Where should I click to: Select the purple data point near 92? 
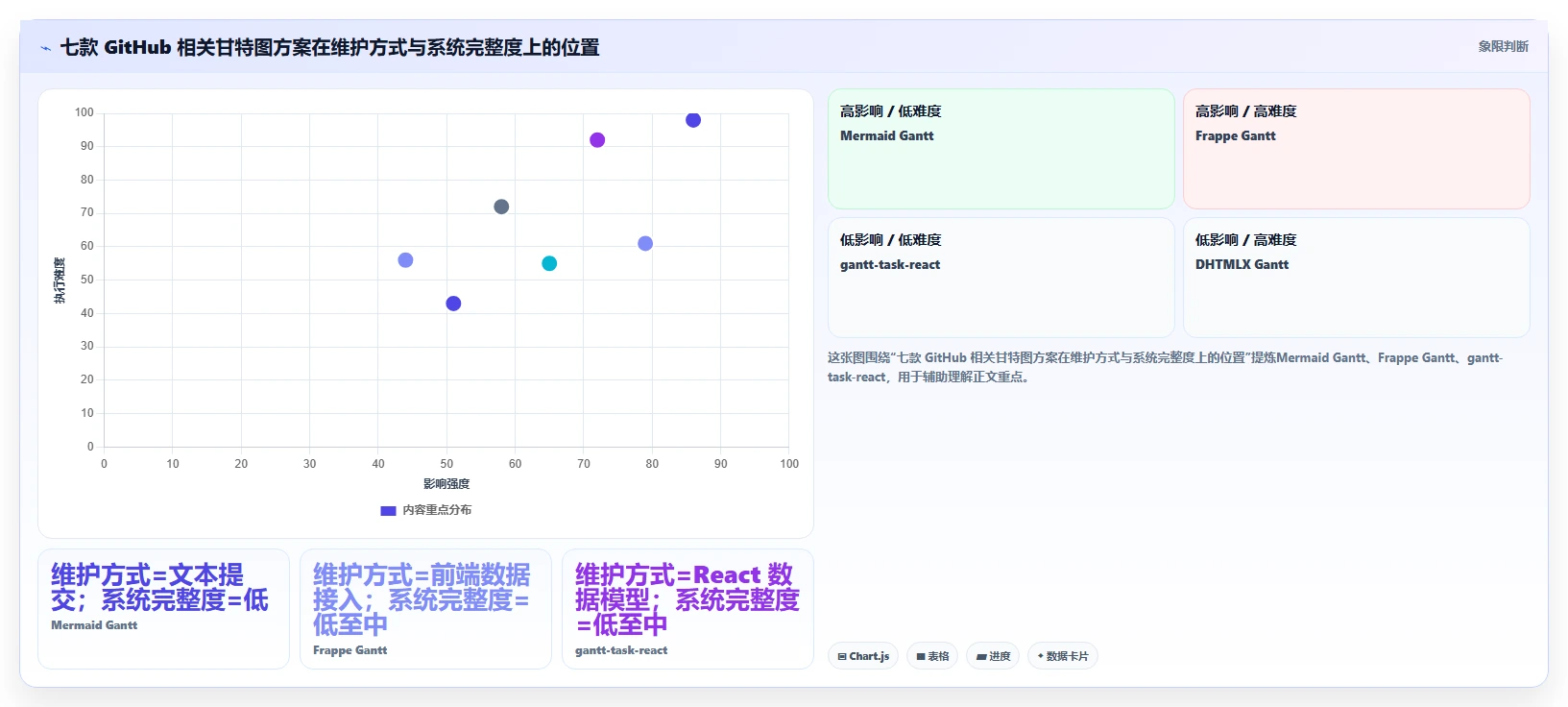(x=597, y=140)
